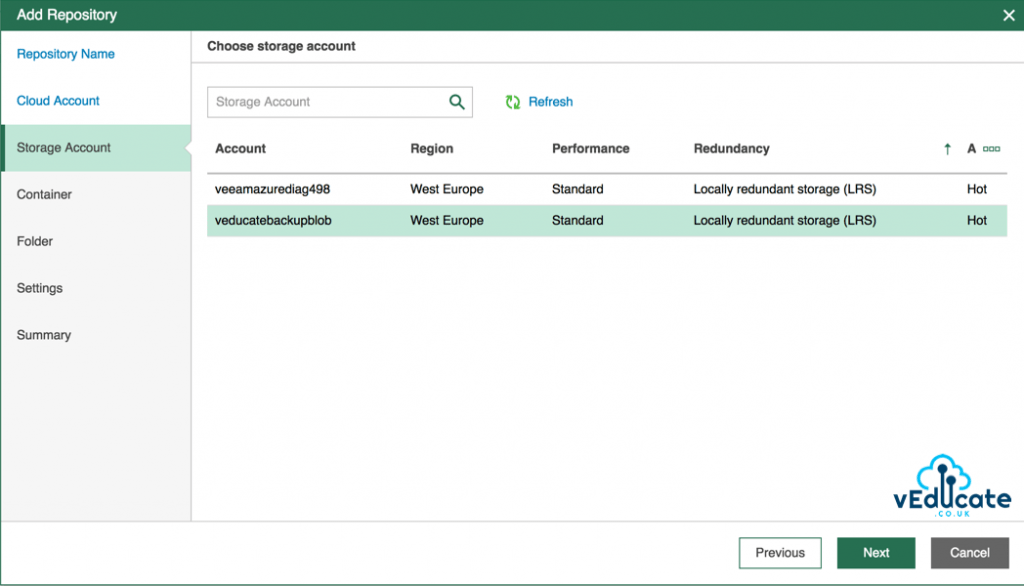
Task: Switch to the Container step
Action: click(45, 194)
